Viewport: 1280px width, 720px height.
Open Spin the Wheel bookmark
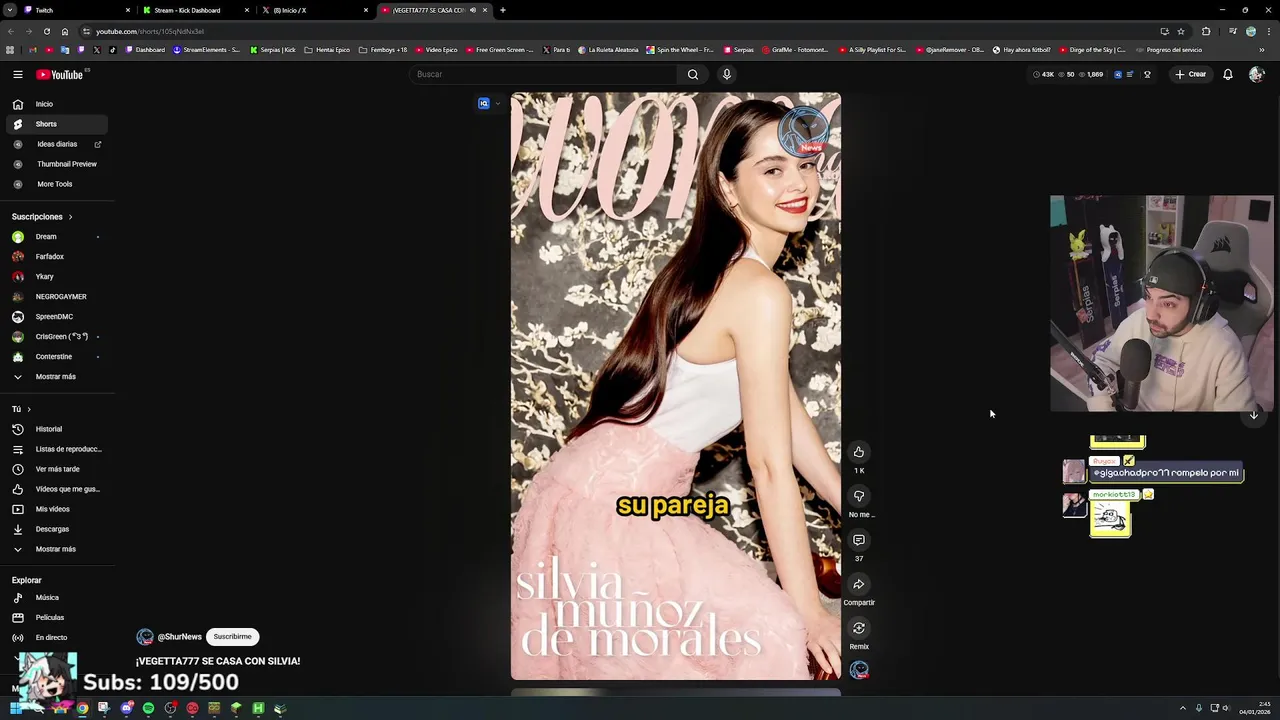[x=680, y=50]
